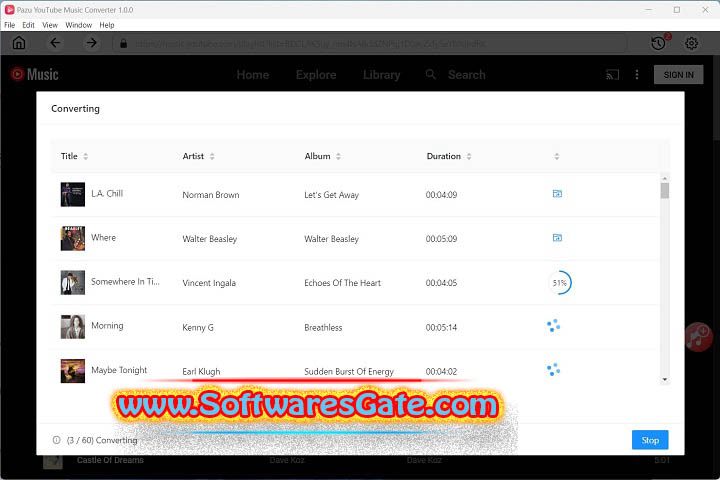This screenshot has height=480, width=720.
Task: Open the Window menu
Action: coord(79,25)
